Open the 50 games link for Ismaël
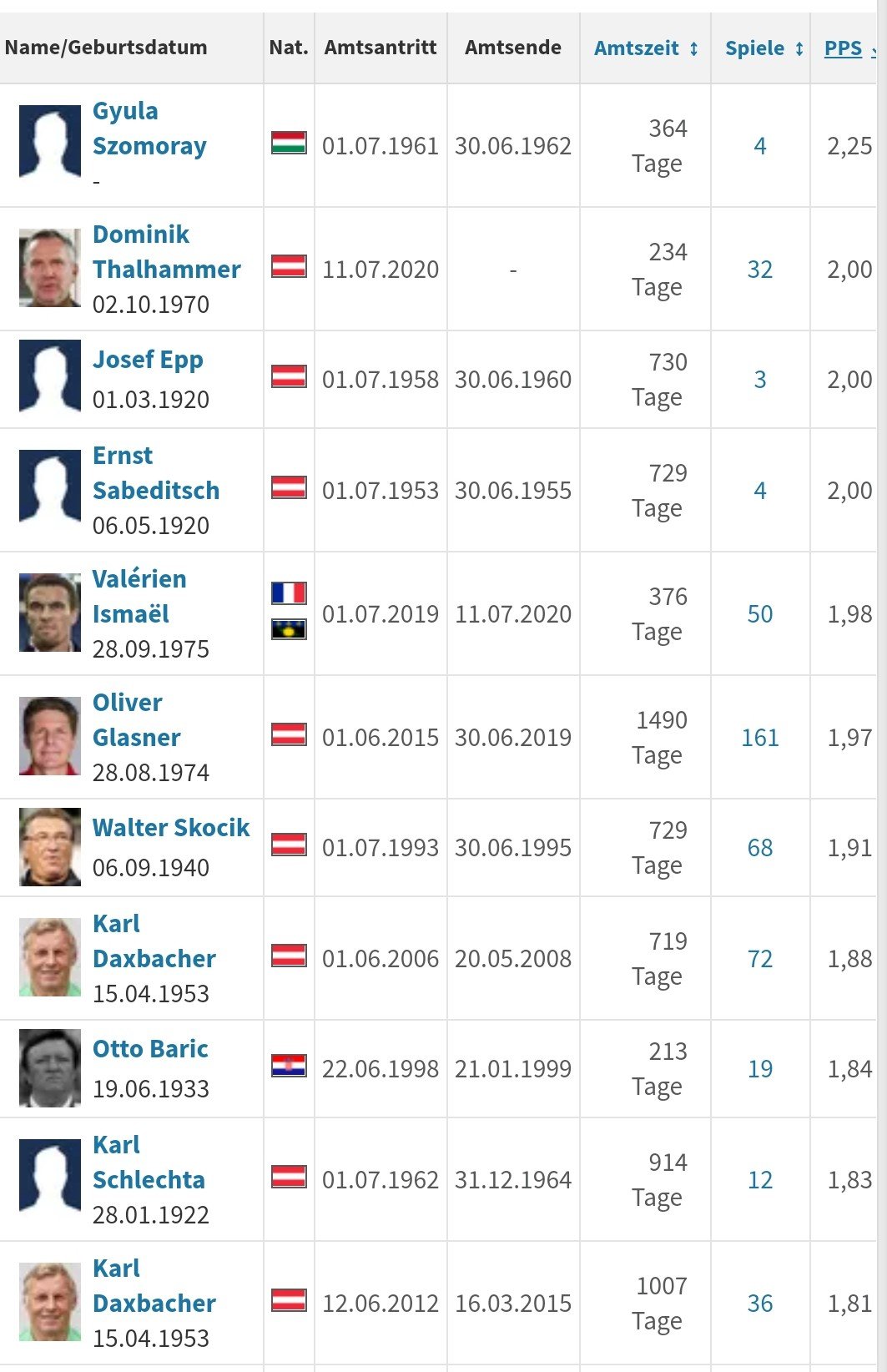The height and width of the screenshot is (1372, 887). (x=760, y=614)
